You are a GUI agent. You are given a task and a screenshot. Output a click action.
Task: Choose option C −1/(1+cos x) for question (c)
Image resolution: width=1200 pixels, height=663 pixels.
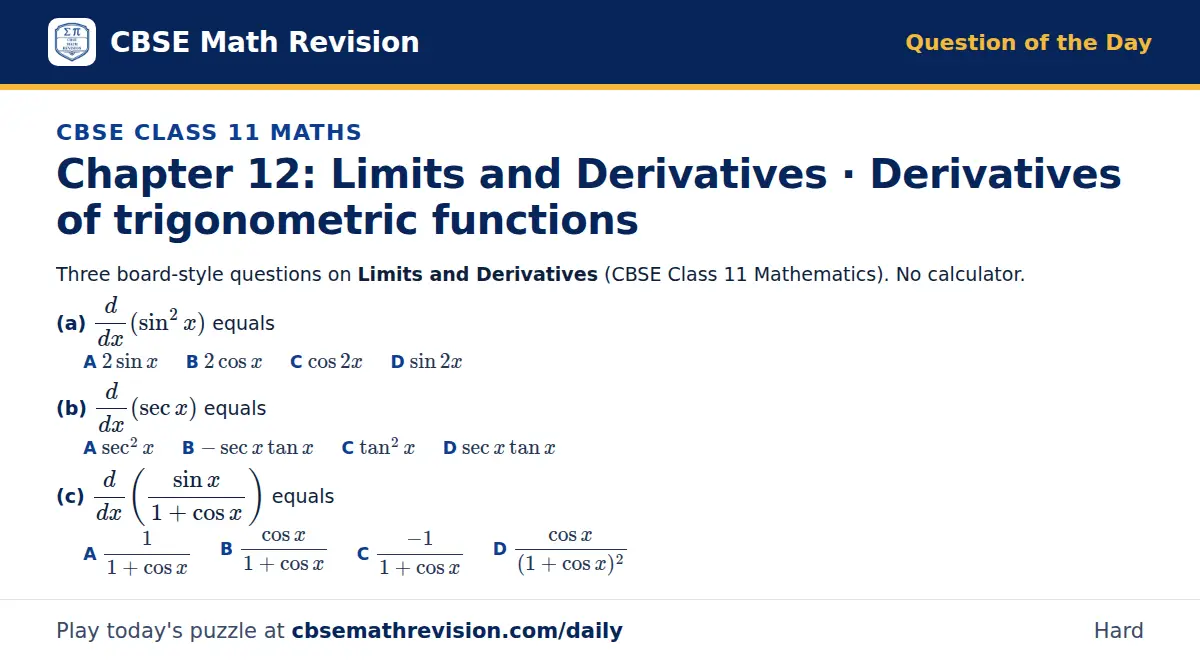coord(410,553)
